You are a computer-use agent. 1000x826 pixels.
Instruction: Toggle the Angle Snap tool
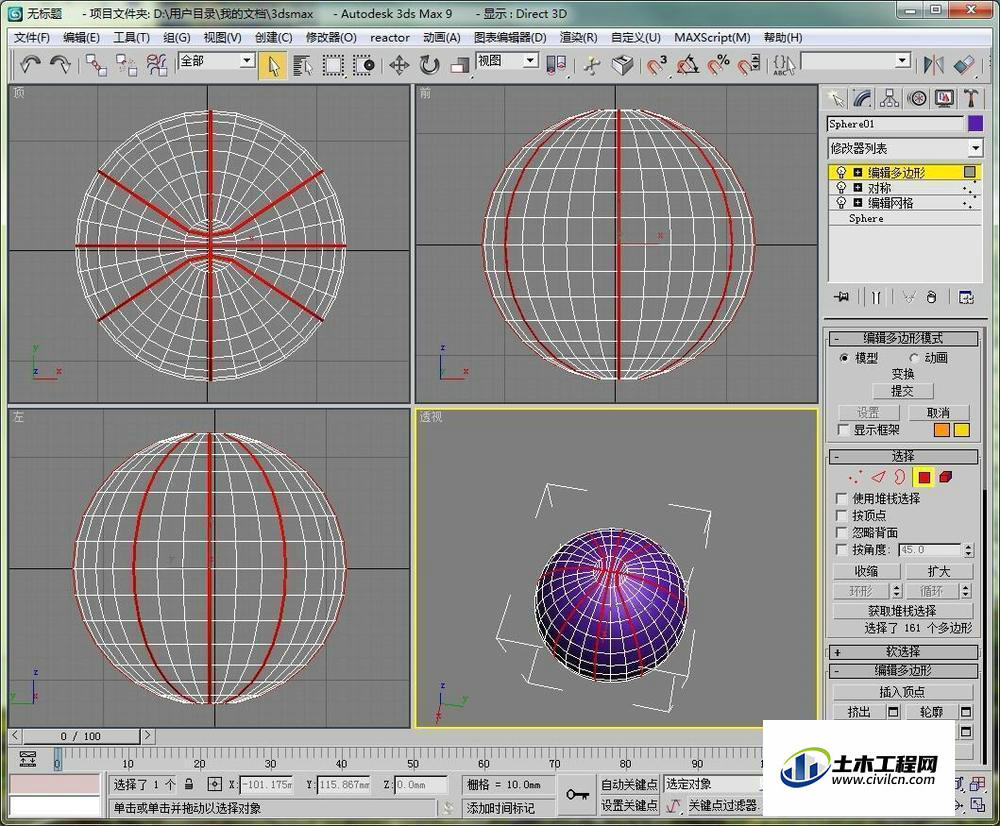click(x=688, y=65)
